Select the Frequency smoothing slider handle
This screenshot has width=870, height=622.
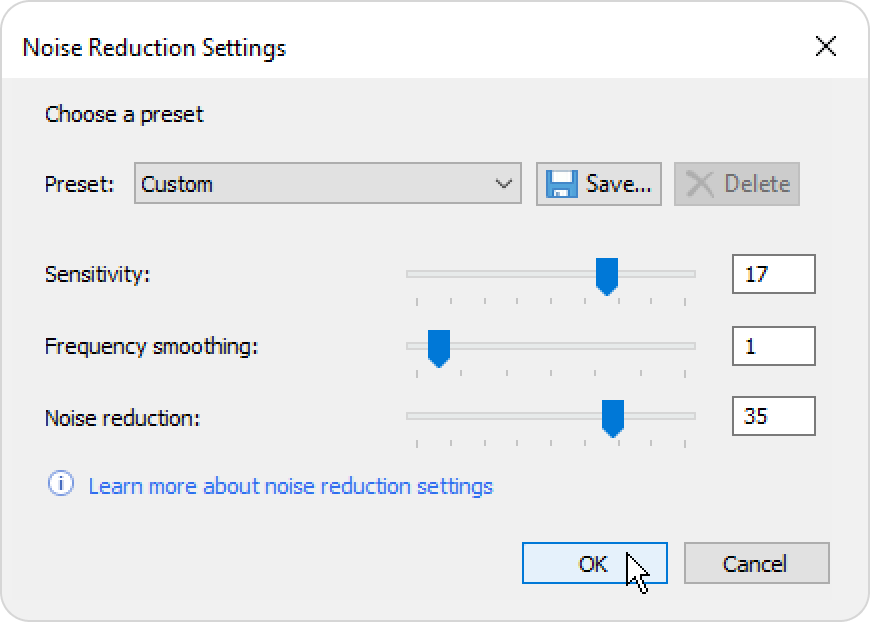pos(438,348)
